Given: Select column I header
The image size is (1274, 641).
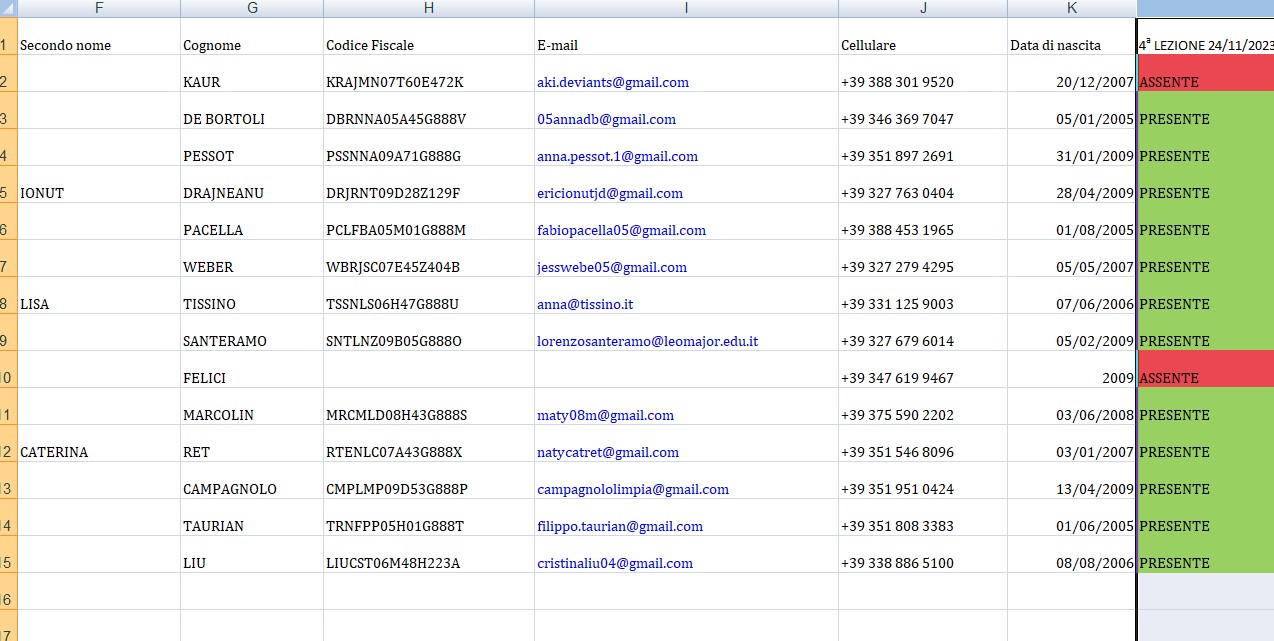Looking at the screenshot, I should (x=686, y=8).
